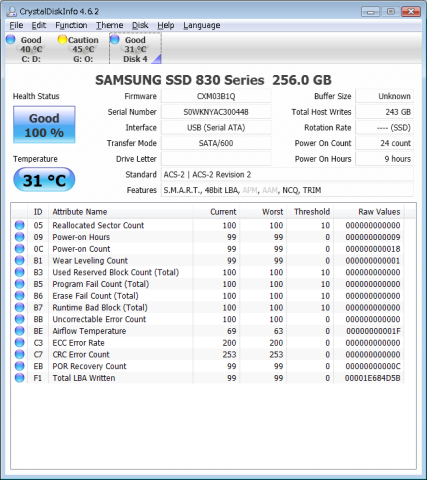
Task: Click the blue status icon for Disk 4
Action: (x=115, y=39)
